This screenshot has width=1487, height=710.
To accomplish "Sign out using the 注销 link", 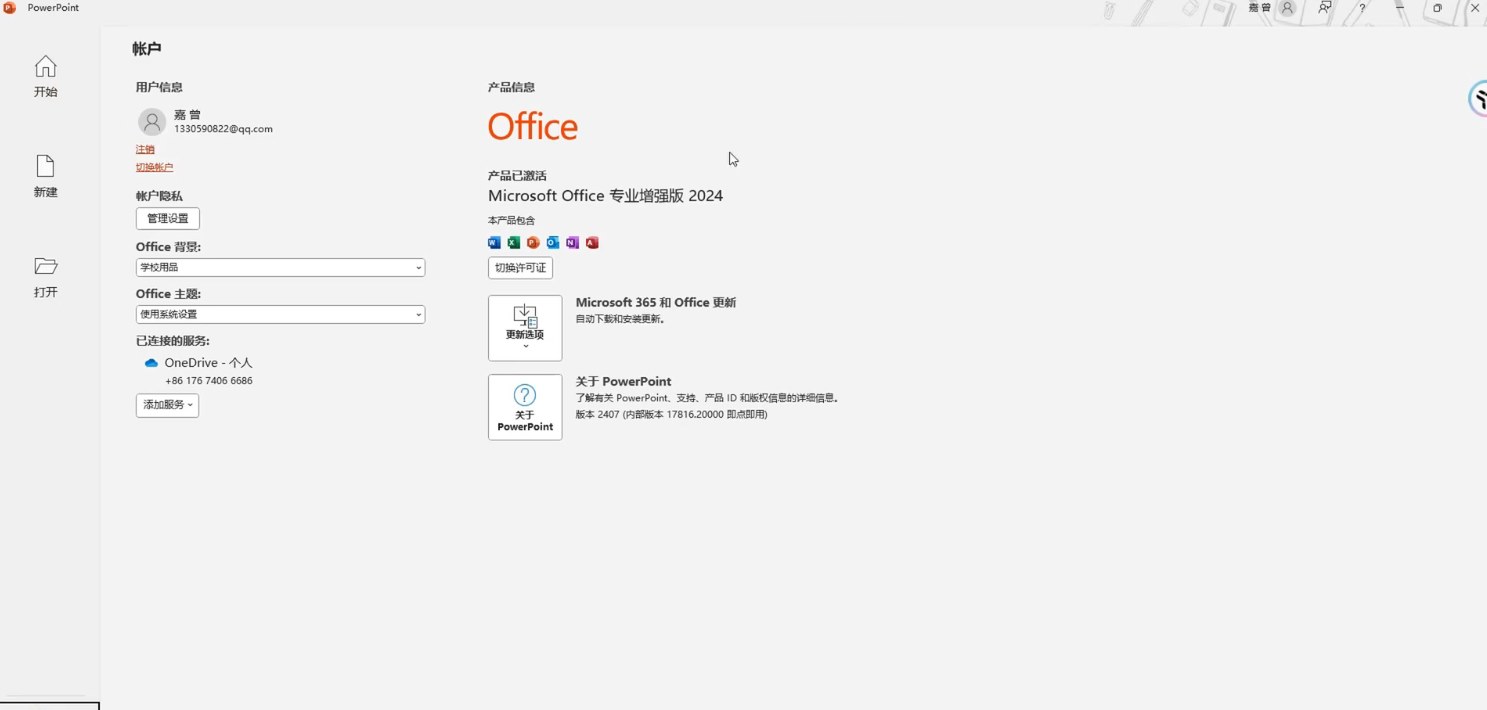I will (145, 149).
